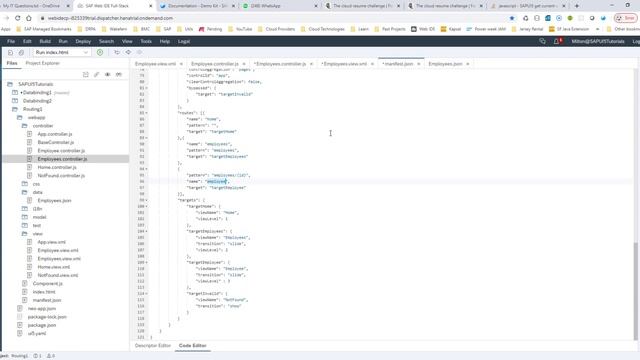Open the YouTube bookmark
The width and height of the screenshot is (640, 360).
[x=240, y=29]
